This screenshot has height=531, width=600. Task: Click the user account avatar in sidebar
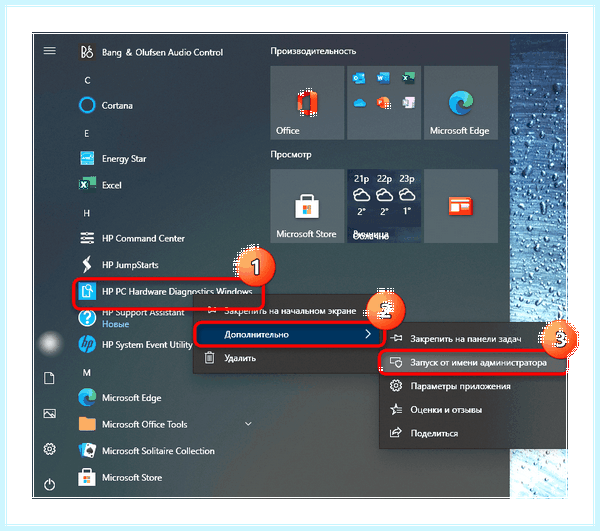pyautogui.click(x=49, y=343)
